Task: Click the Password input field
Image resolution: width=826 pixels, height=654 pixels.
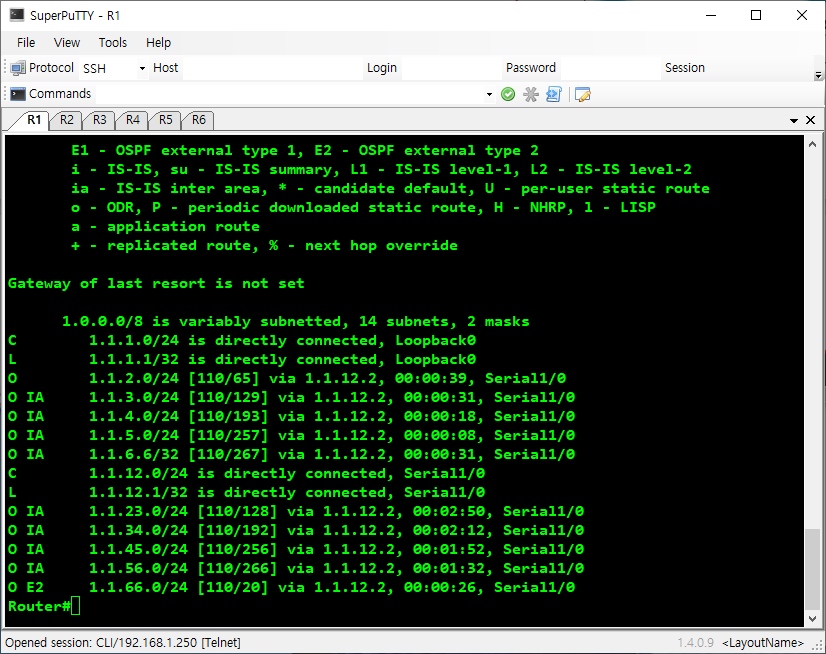Action: [x=610, y=69]
